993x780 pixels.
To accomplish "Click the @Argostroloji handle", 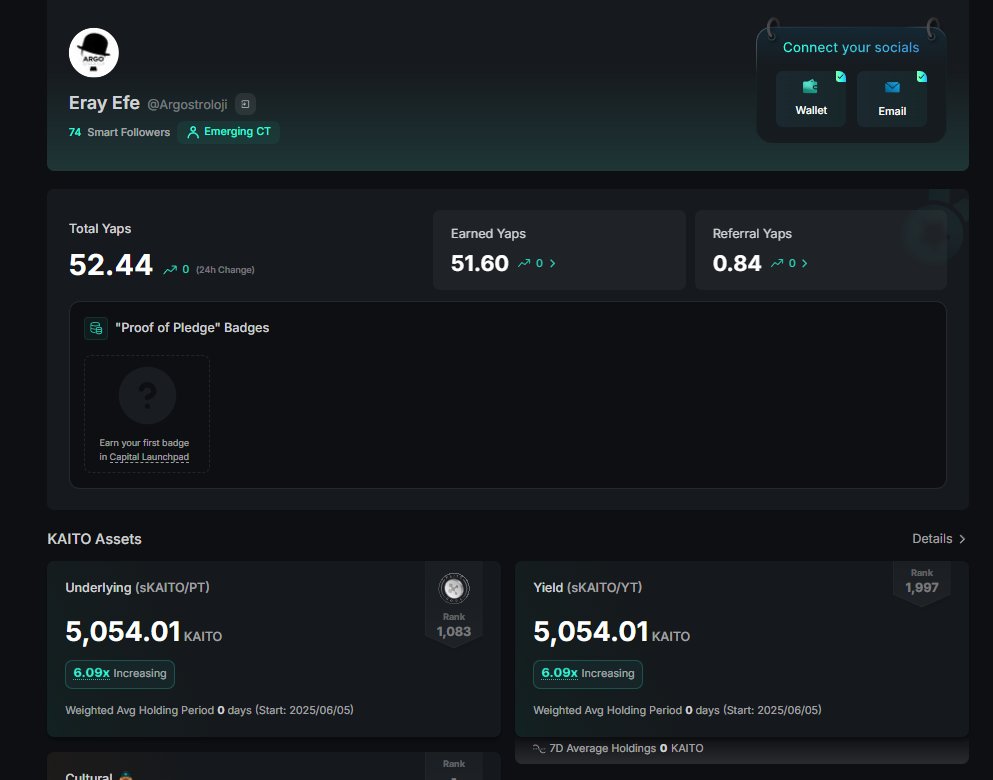I will click(x=187, y=104).
